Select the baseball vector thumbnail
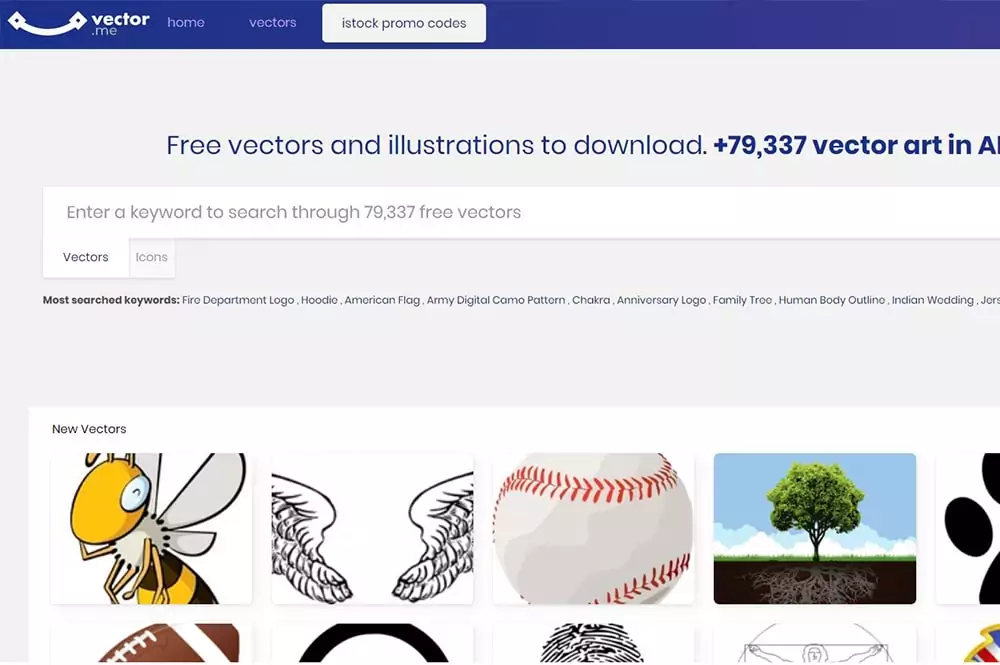 pyautogui.click(x=593, y=529)
